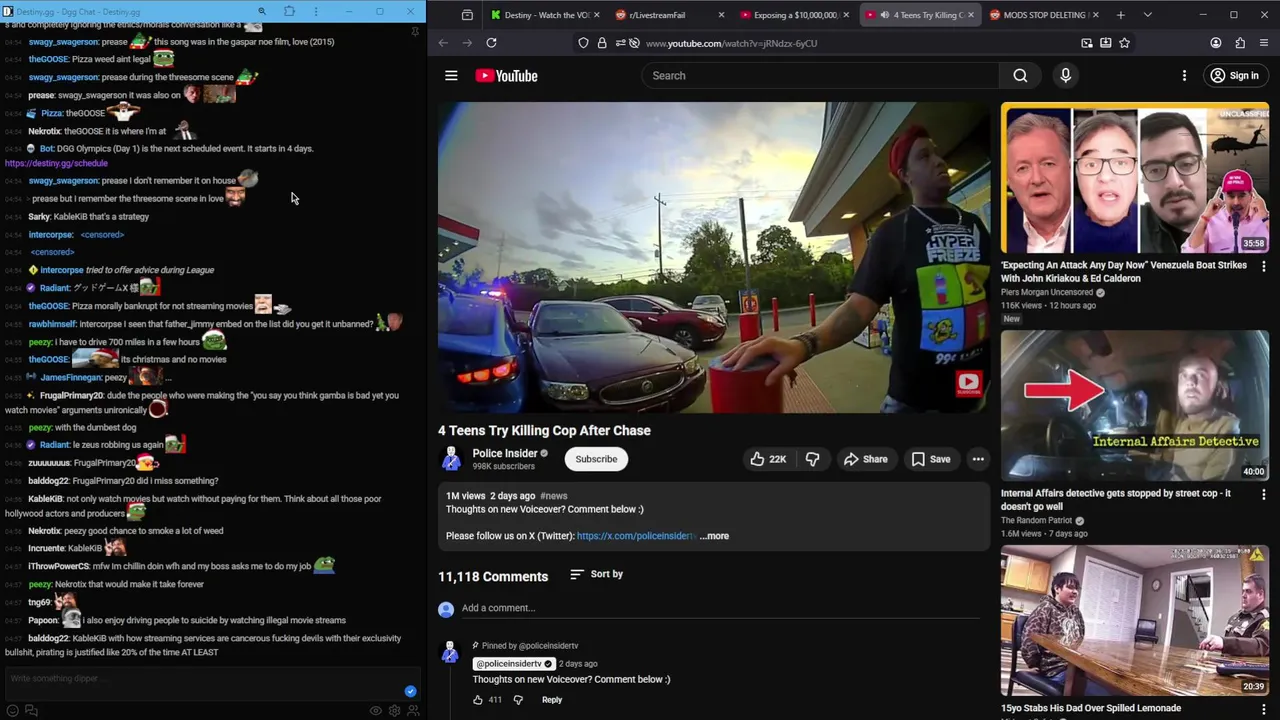
Task: Open the browser application hamburger menu
Action: pyautogui.click(x=1264, y=43)
